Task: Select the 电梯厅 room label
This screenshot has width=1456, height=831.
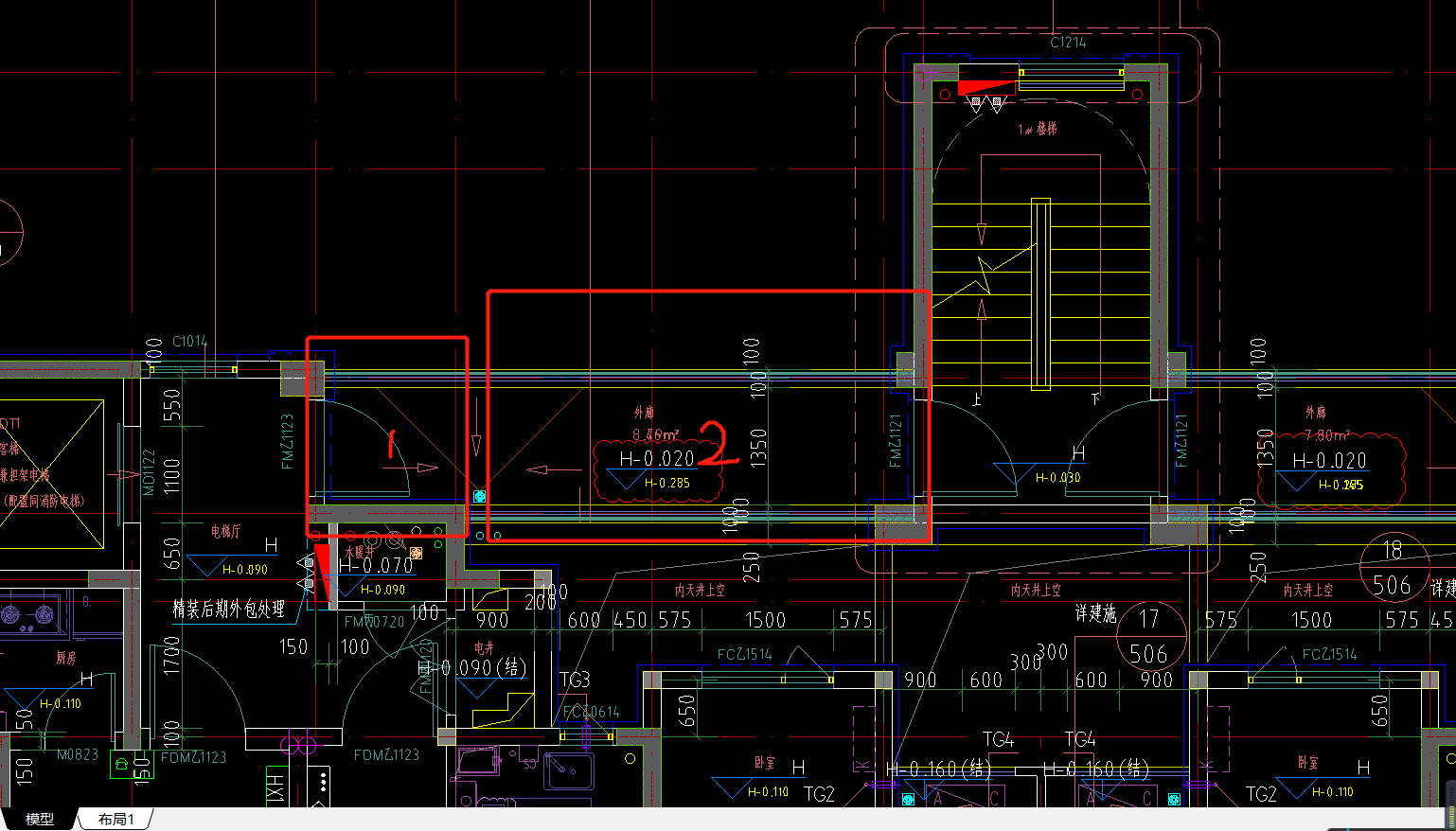Action: point(225,532)
